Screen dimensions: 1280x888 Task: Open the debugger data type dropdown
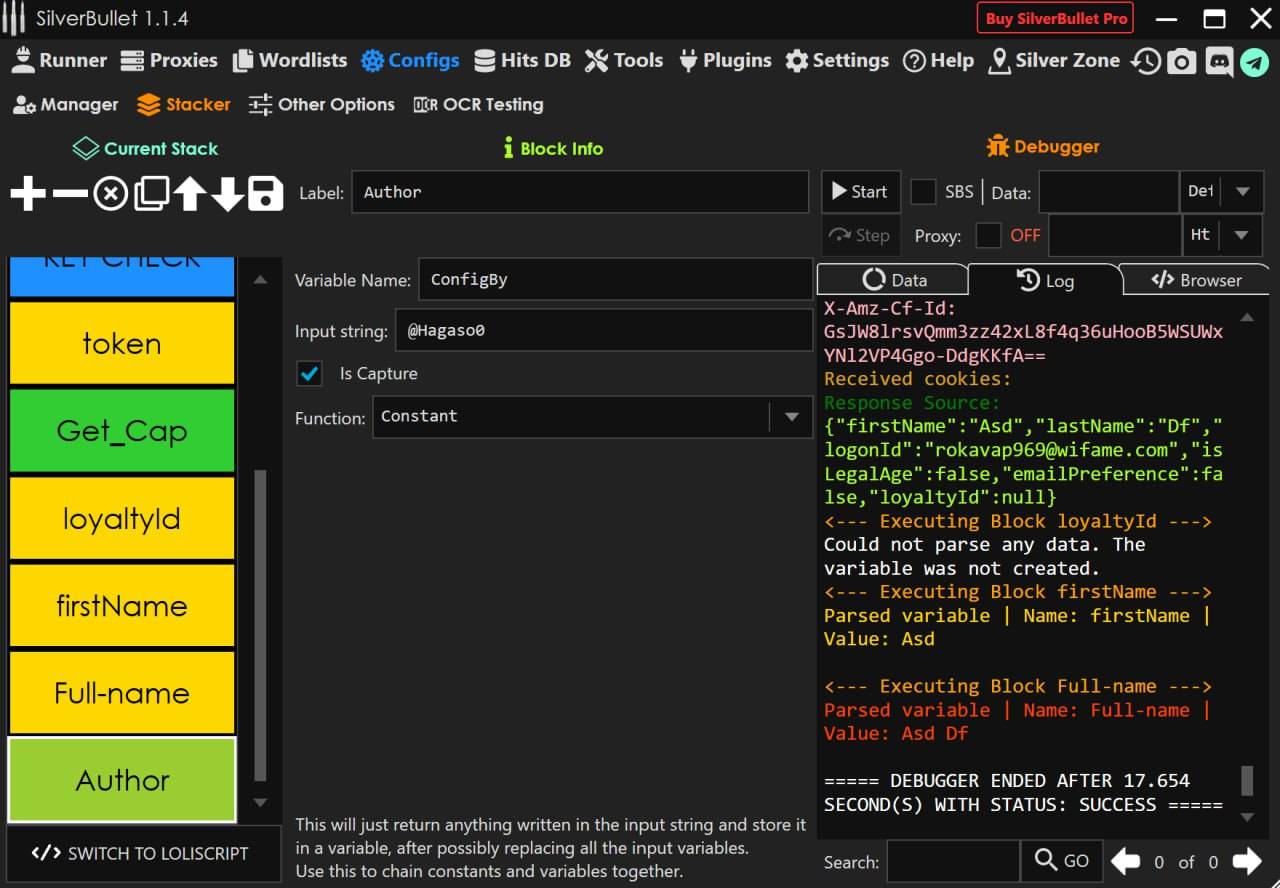coord(1242,192)
